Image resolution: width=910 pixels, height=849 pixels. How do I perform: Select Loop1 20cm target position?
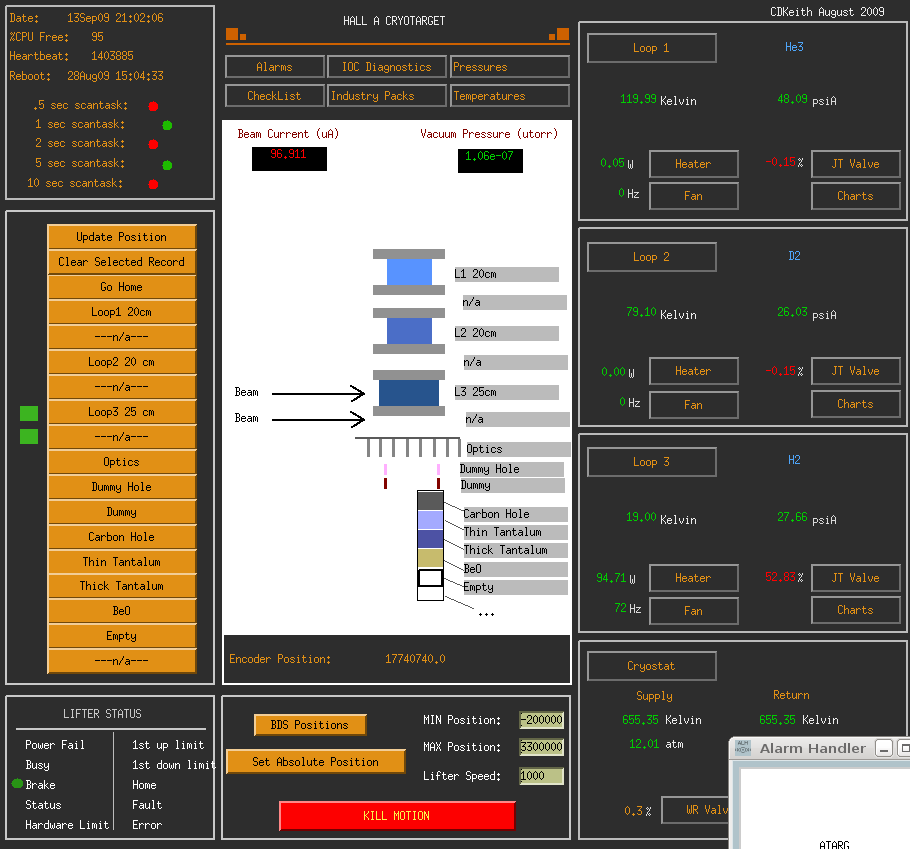[x=122, y=312]
